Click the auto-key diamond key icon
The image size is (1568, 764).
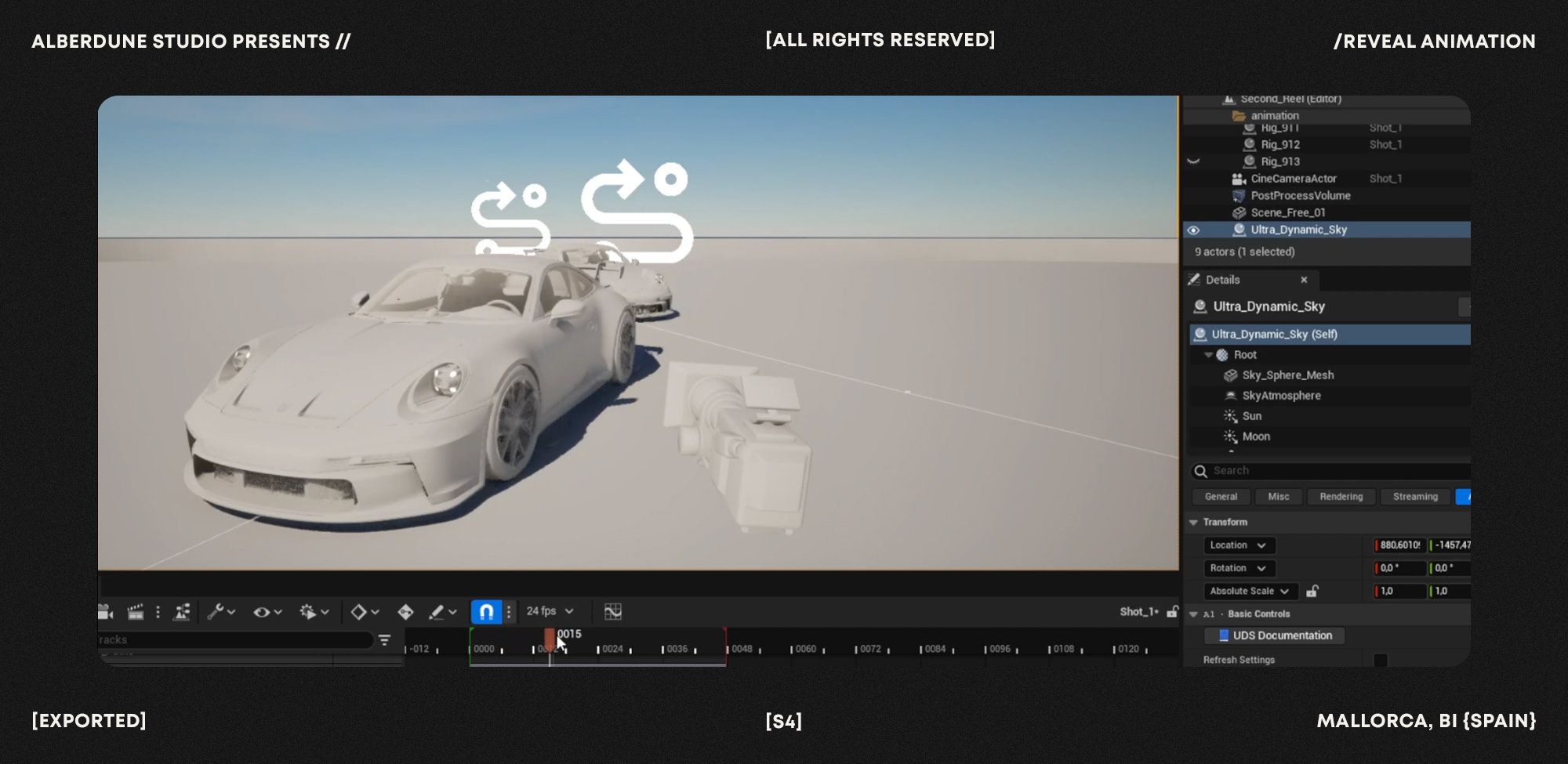[405, 612]
